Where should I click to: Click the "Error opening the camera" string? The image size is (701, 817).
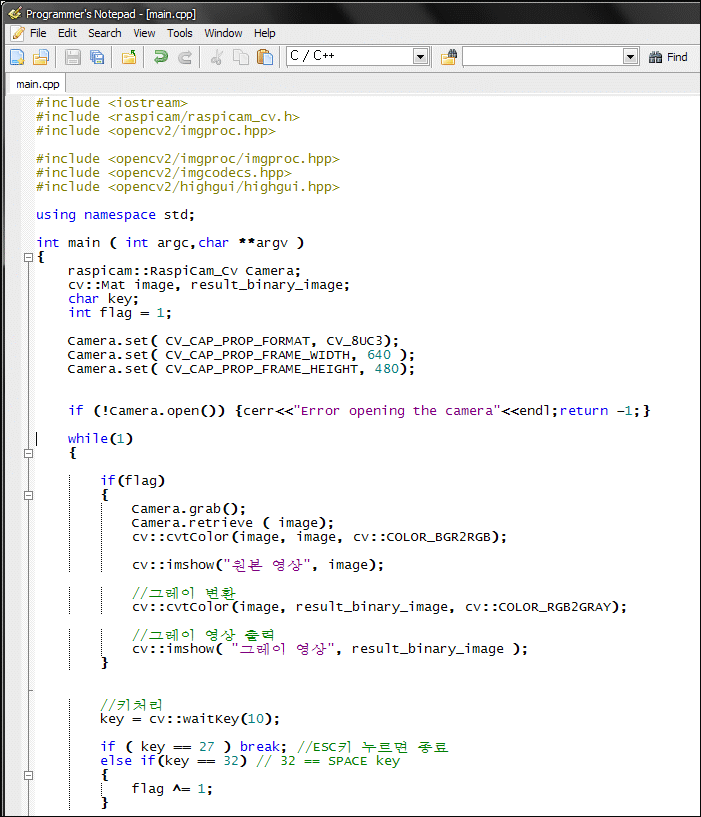[397, 411]
